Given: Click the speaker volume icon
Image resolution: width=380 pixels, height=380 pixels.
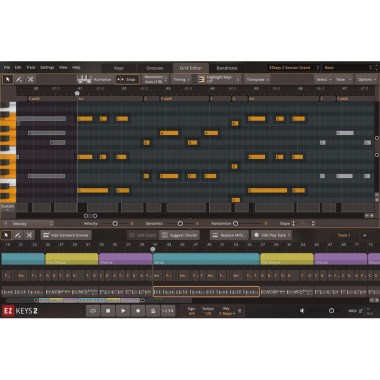Looking at the screenshot, I should click(x=302, y=311).
